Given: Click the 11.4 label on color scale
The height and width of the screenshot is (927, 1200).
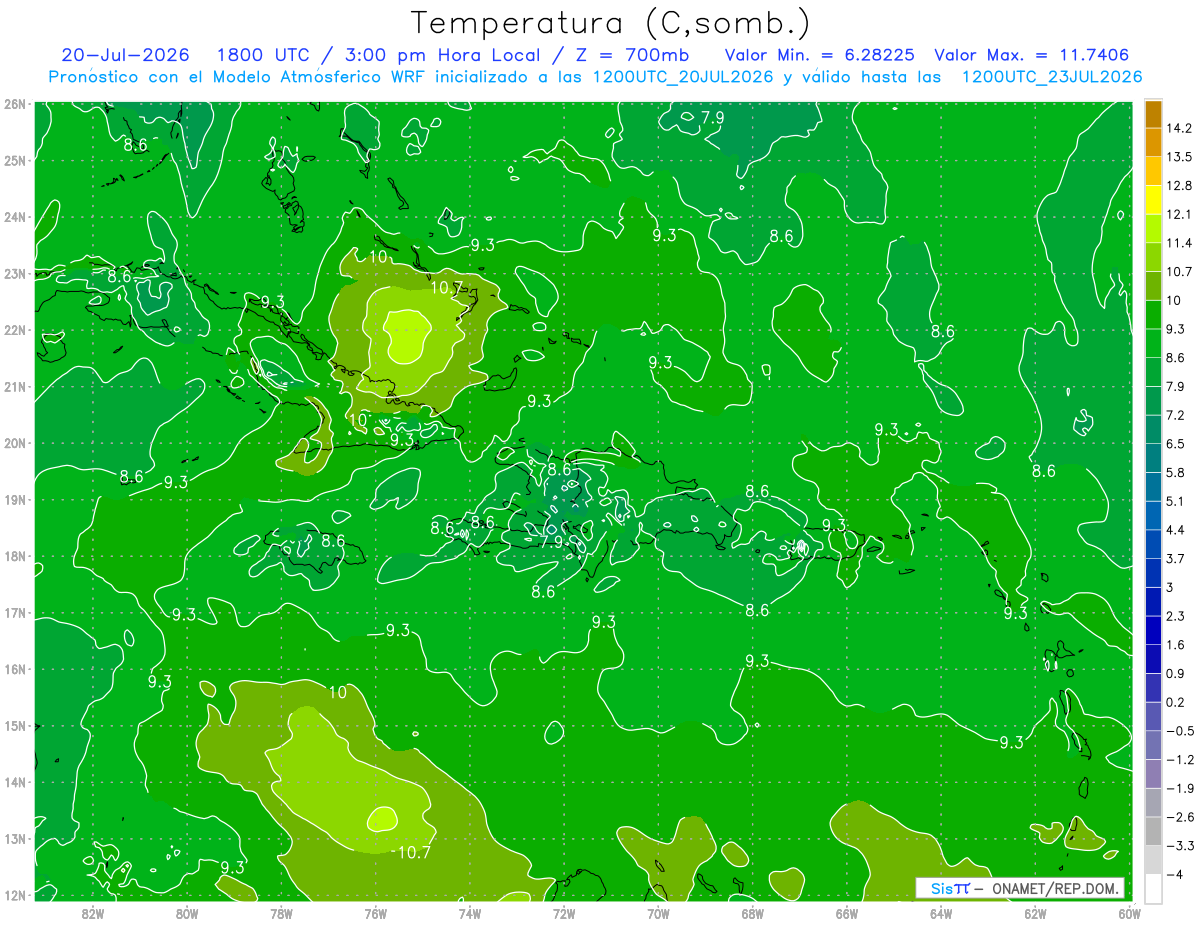Looking at the screenshot, I should click(1179, 243).
